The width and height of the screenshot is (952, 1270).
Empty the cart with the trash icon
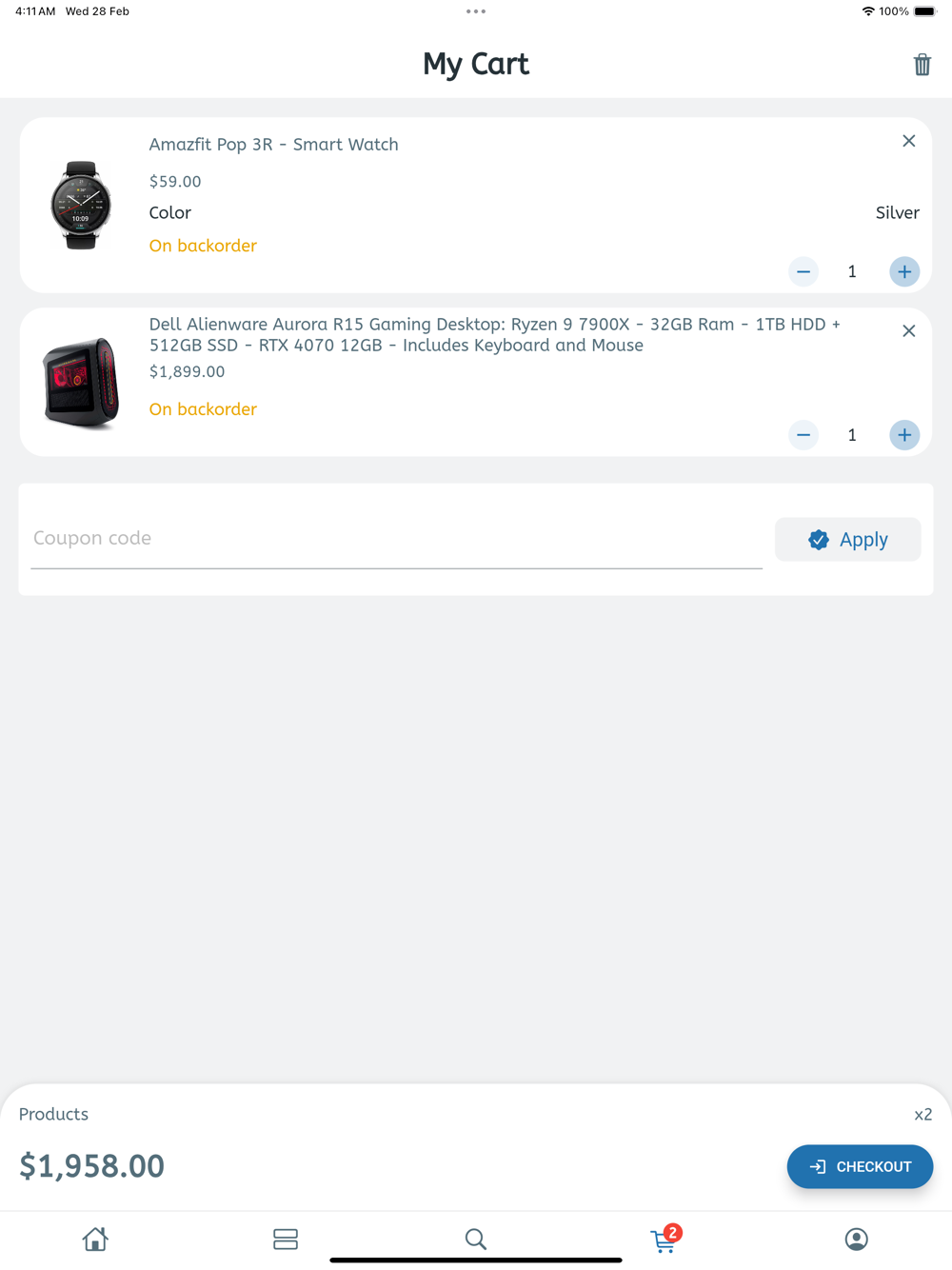click(x=922, y=65)
